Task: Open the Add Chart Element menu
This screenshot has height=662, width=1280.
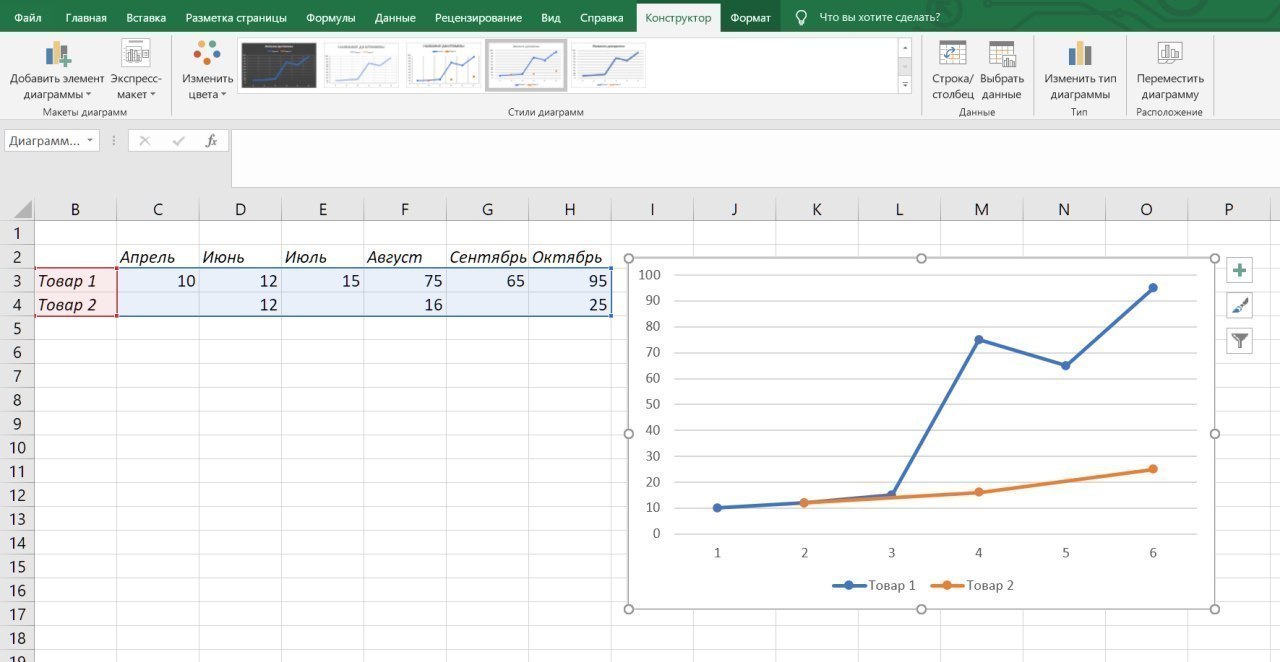Action: (57, 70)
